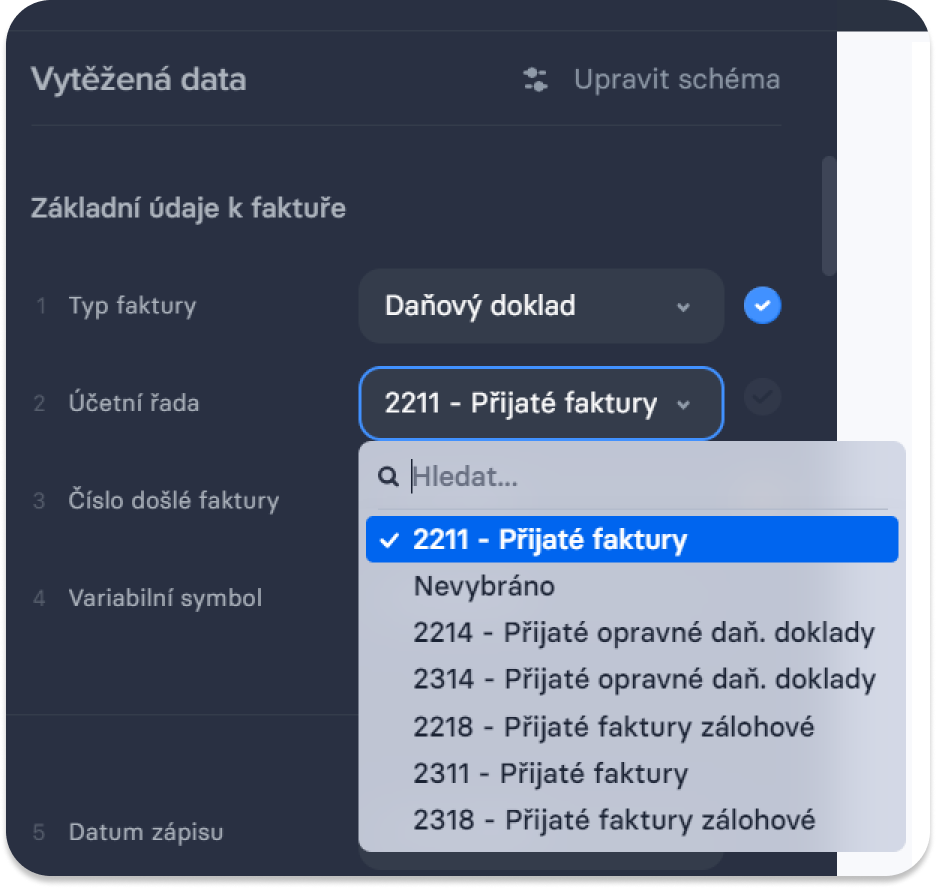936x888 pixels.
Task: Toggle gray confirmation check for Účetní řada
Action: [x=762, y=397]
